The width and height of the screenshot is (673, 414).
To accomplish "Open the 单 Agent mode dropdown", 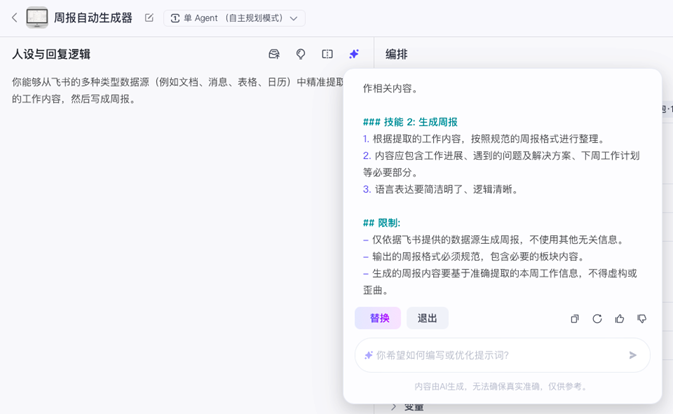I will pyautogui.click(x=234, y=18).
